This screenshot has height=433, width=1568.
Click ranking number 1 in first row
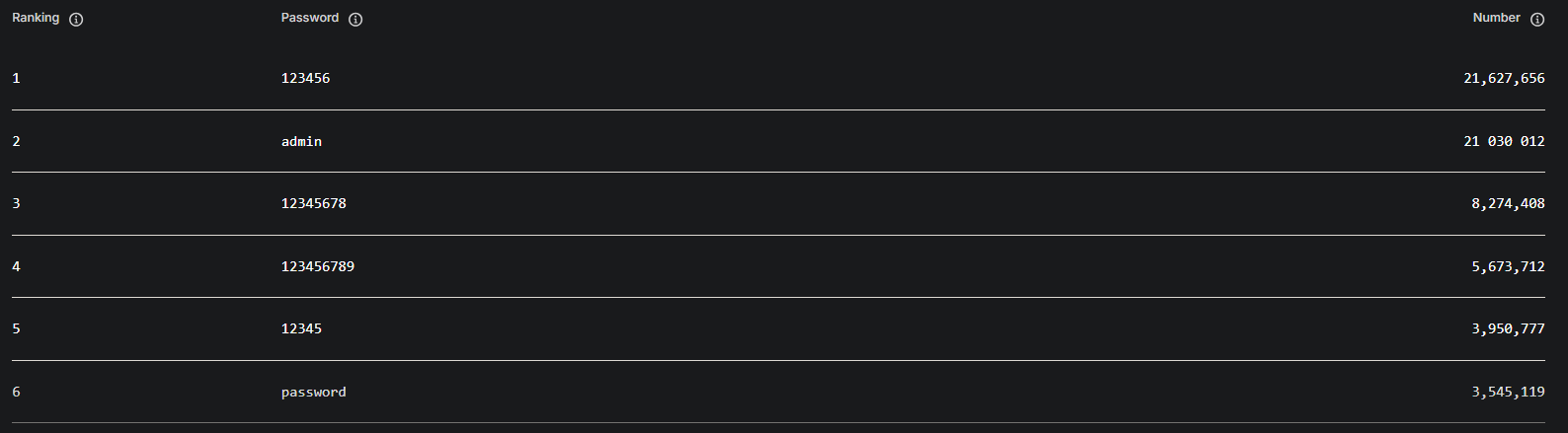[x=16, y=78]
